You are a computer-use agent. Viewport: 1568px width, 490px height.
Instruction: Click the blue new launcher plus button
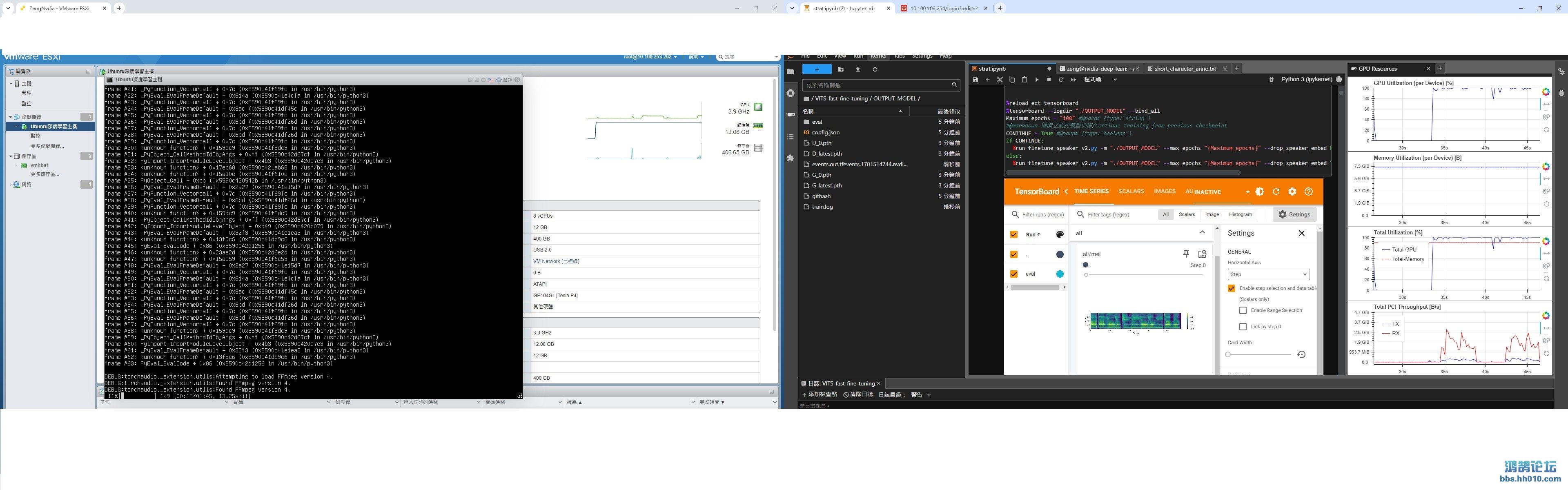(x=817, y=69)
